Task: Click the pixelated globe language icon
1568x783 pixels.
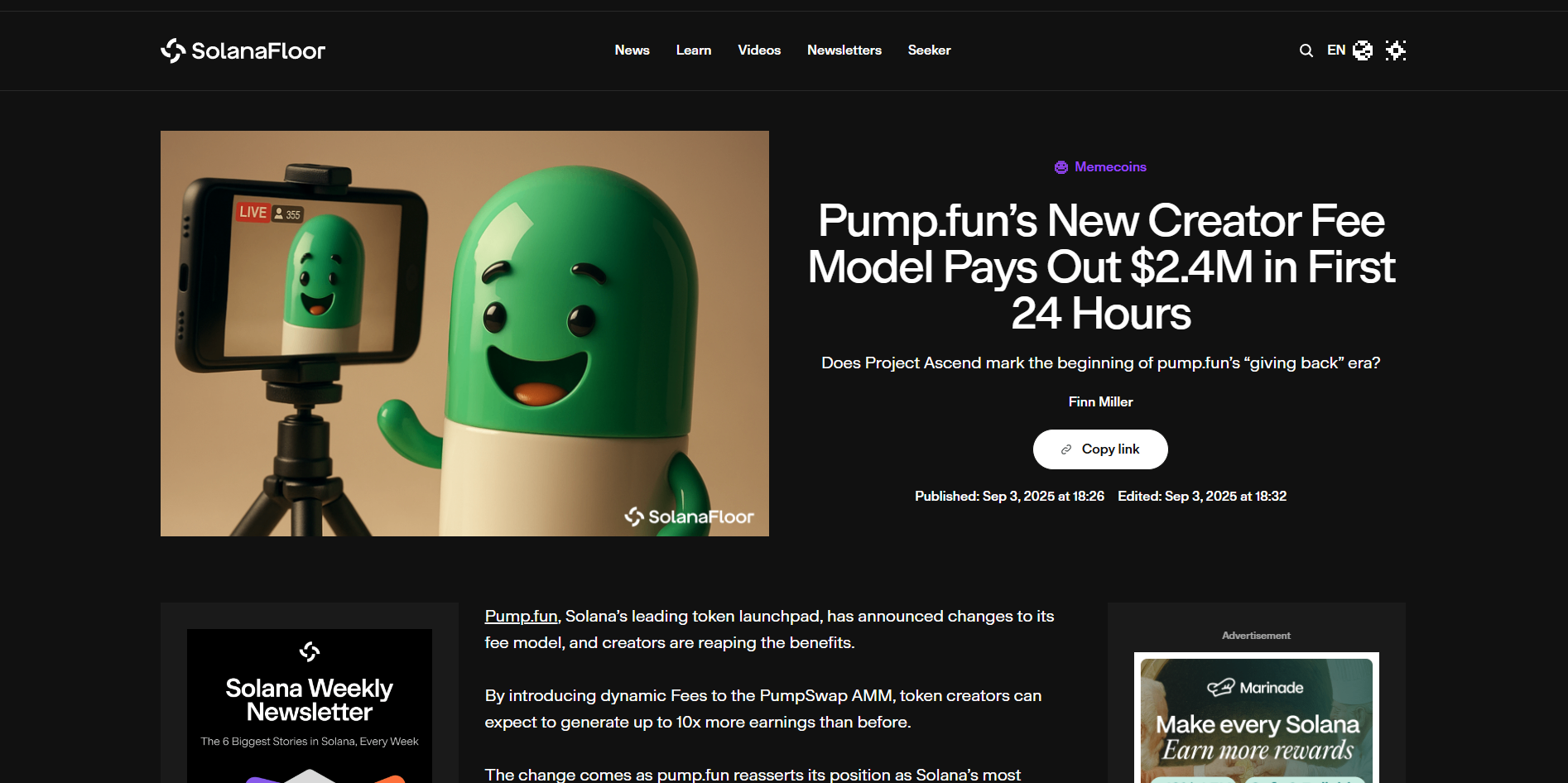Action: (1362, 50)
